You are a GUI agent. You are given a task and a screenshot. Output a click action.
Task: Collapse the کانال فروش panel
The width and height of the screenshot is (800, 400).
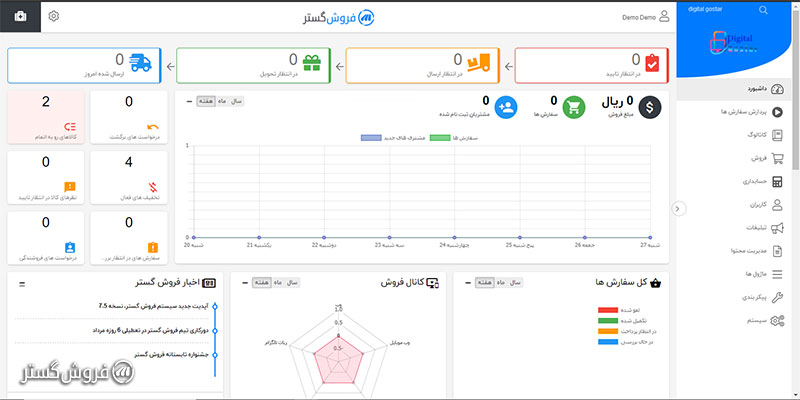pyautogui.click(x=245, y=282)
